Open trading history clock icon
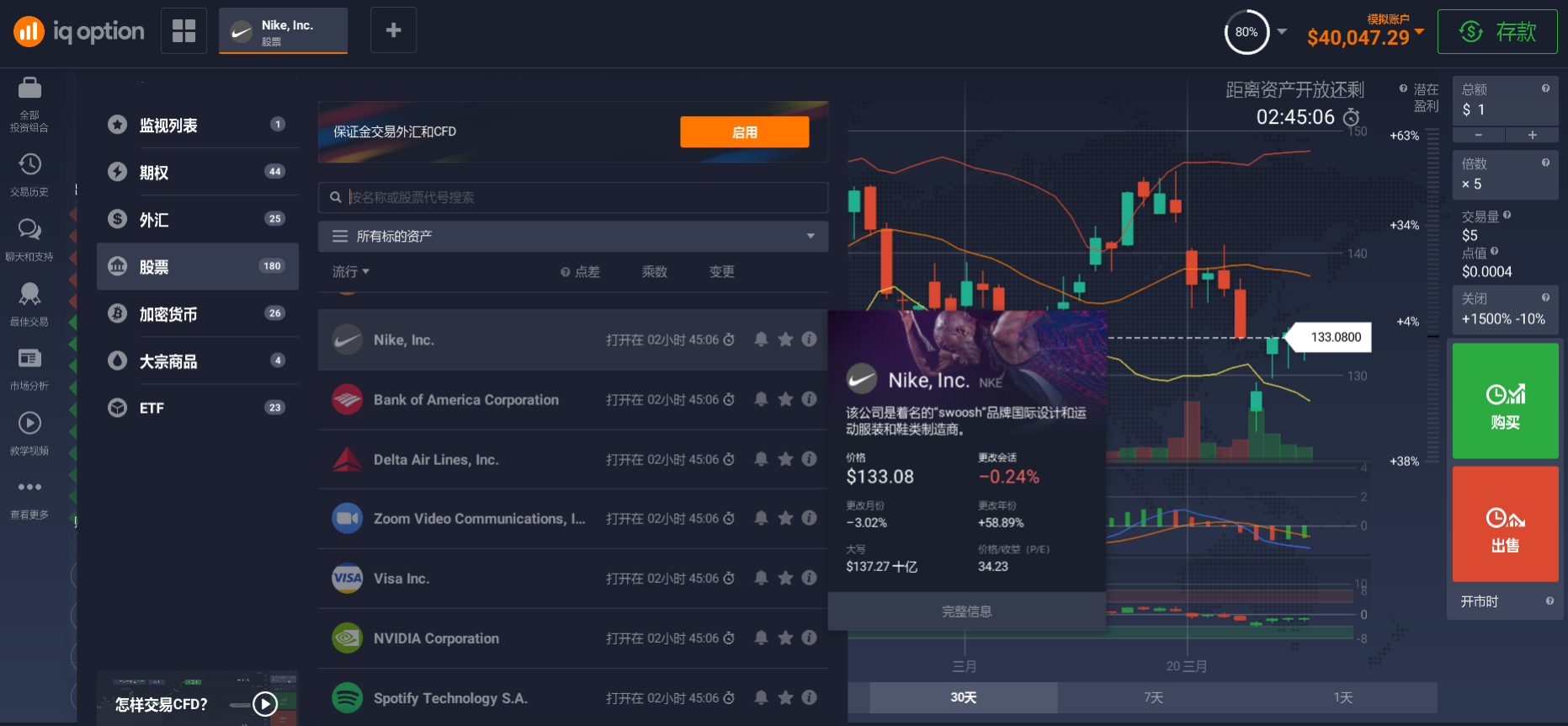Image resolution: width=1568 pixels, height=726 pixels. point(29,164)
